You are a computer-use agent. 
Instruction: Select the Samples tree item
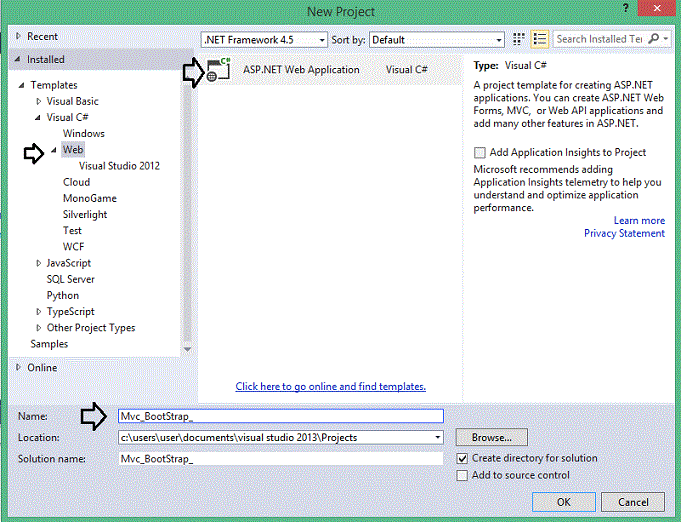[x=49, y=344]
